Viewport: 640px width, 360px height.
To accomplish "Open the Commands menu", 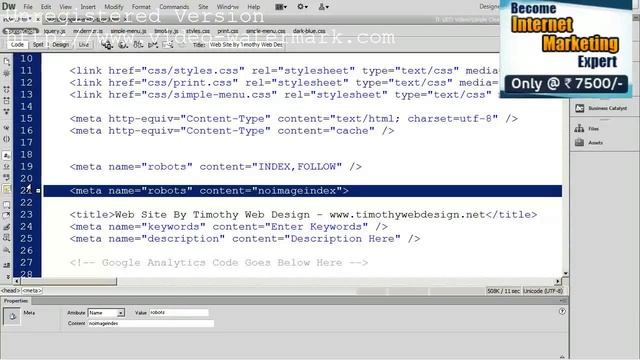I will tap(174, 7).
